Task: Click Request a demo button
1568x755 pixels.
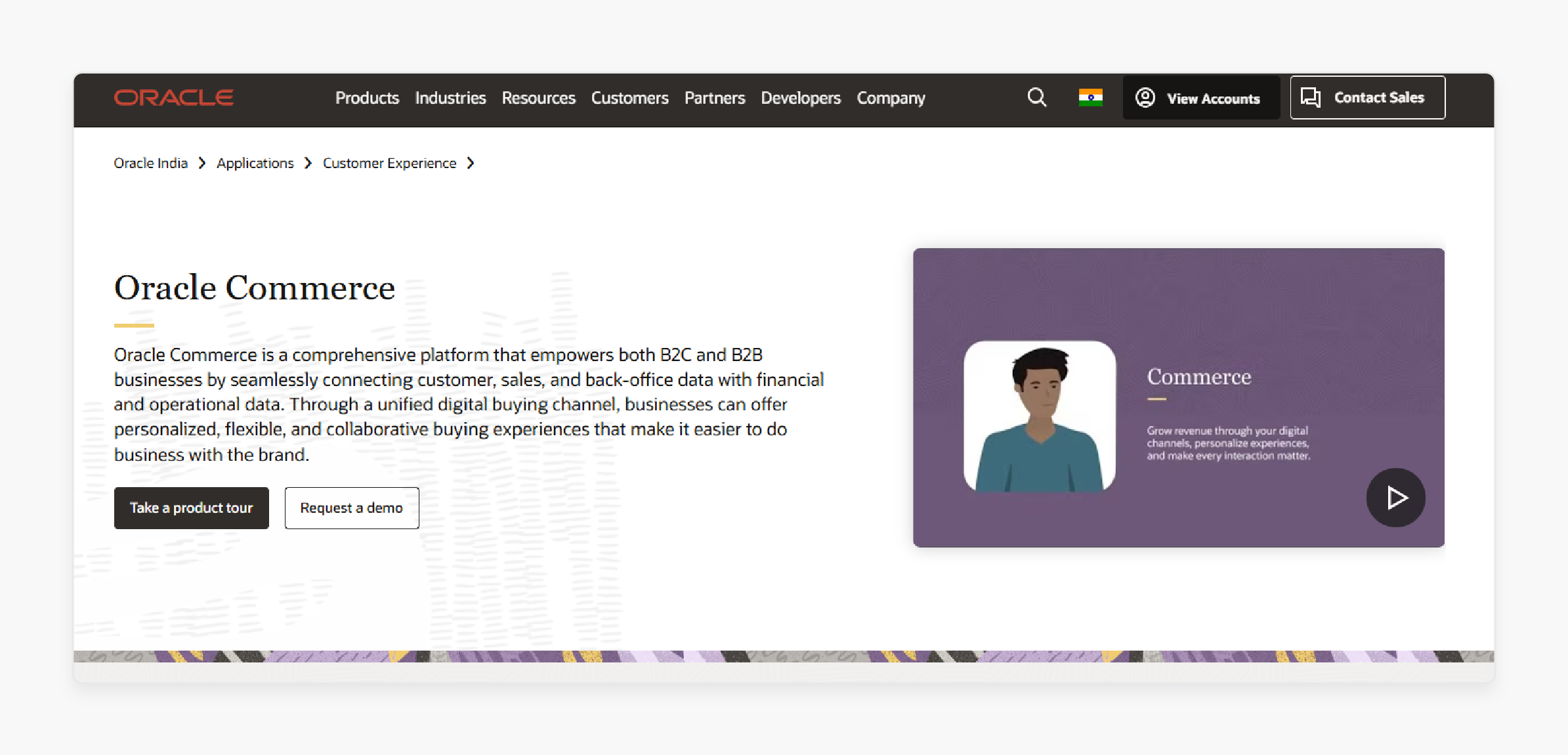Action: click(x=351, y=507)
